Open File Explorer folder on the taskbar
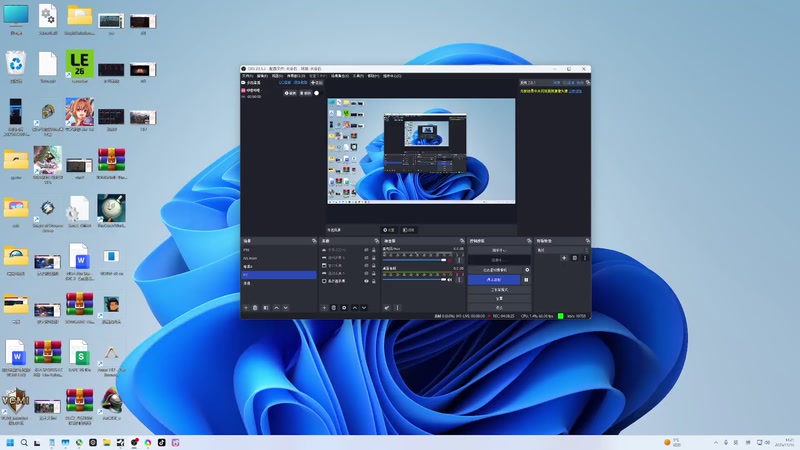This screenshot has width=800, height=450. click(107, 442)
